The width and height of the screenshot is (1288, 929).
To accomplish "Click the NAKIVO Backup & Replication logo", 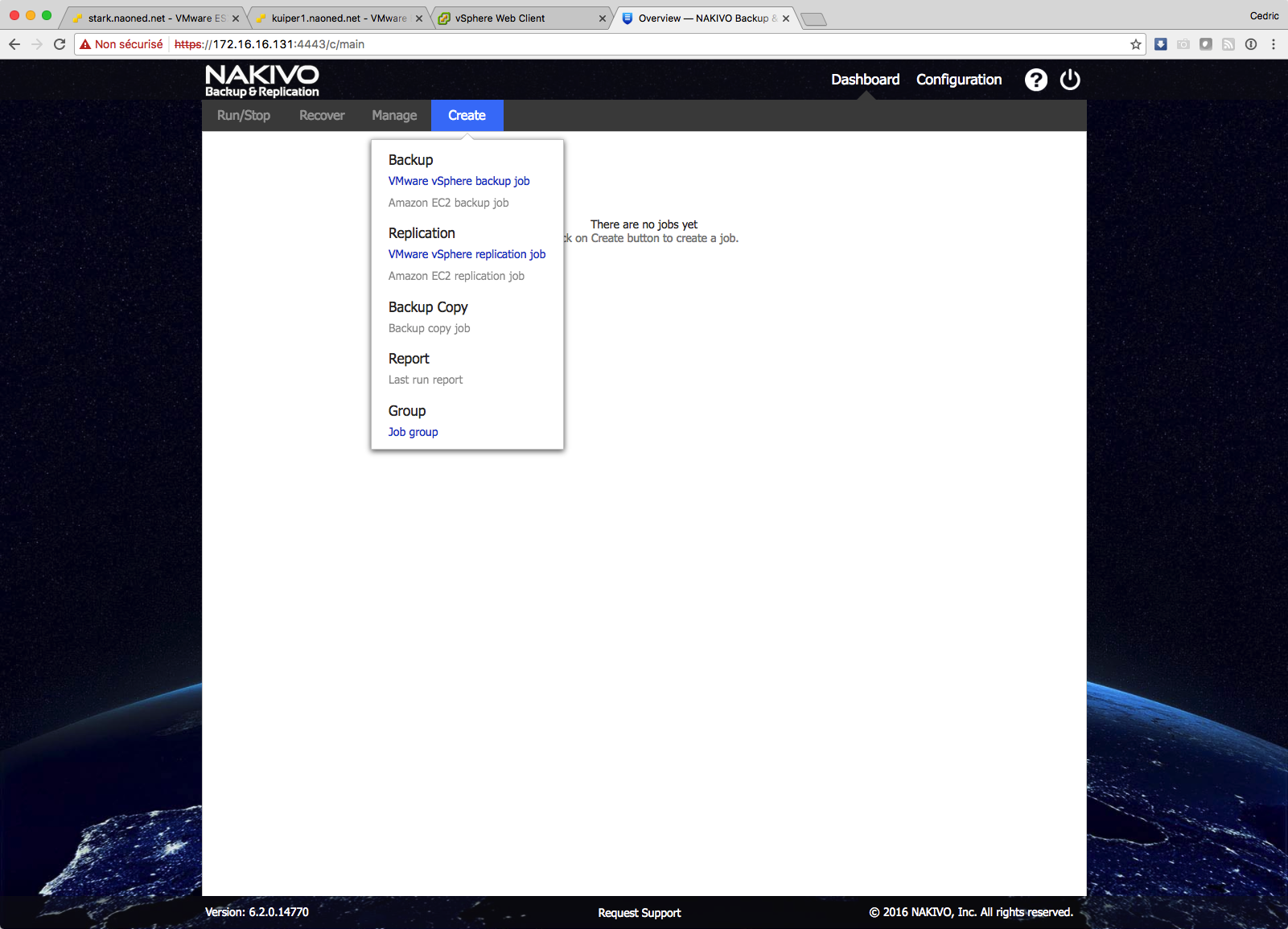I will (262, 80).
